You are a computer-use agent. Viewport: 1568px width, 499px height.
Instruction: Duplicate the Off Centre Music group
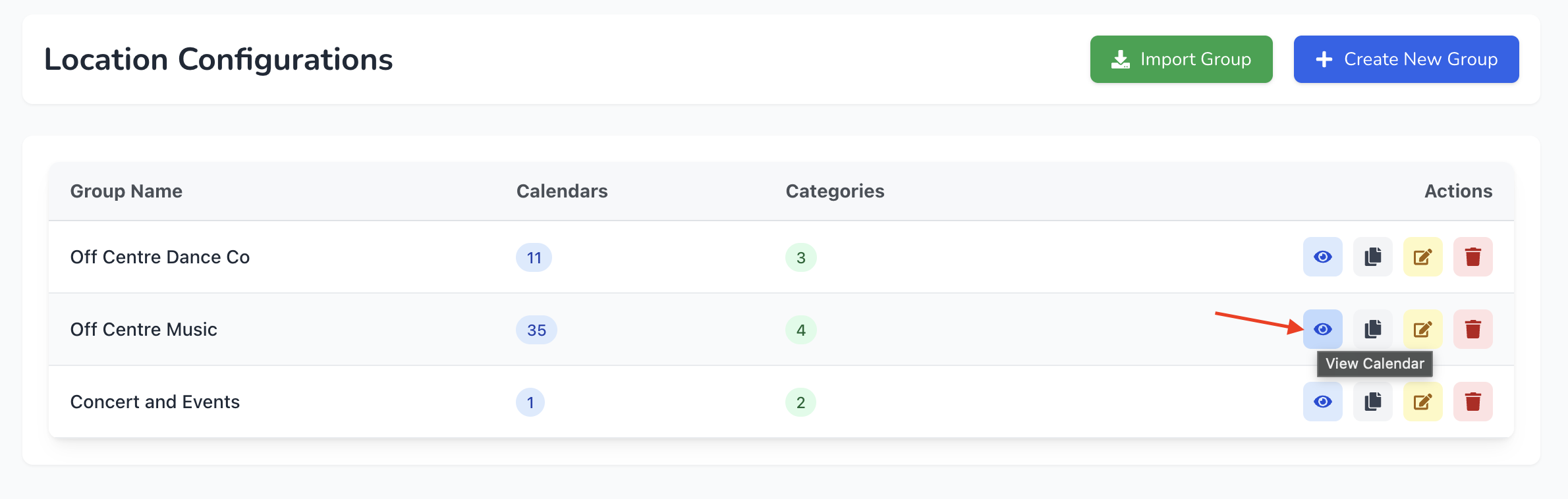click(x=1372, y=329)
